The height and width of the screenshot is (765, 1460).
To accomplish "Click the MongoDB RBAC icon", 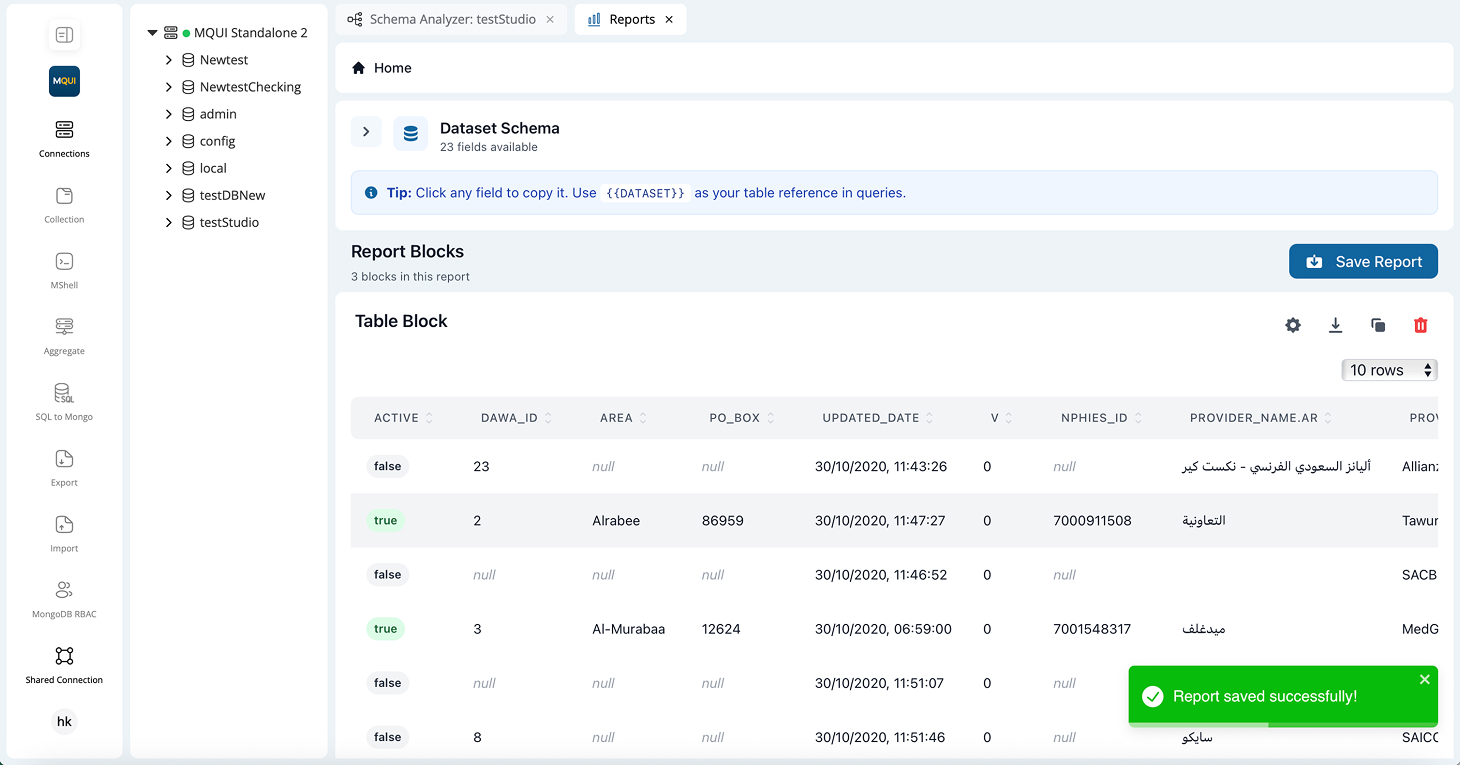I will (64, 591).
